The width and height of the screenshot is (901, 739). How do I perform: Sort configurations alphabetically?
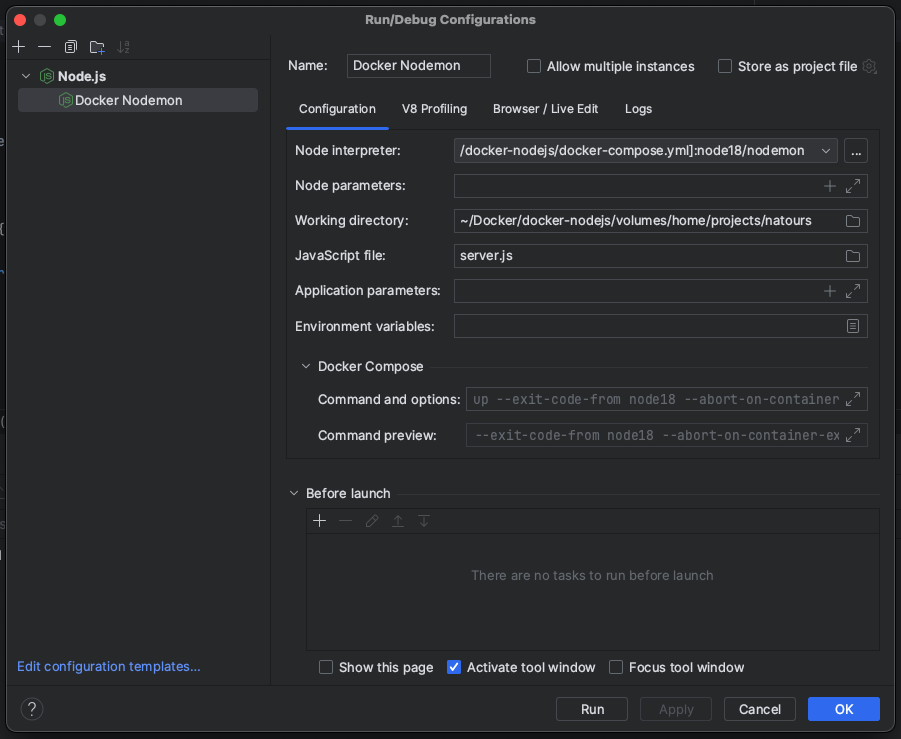[123, 47]
